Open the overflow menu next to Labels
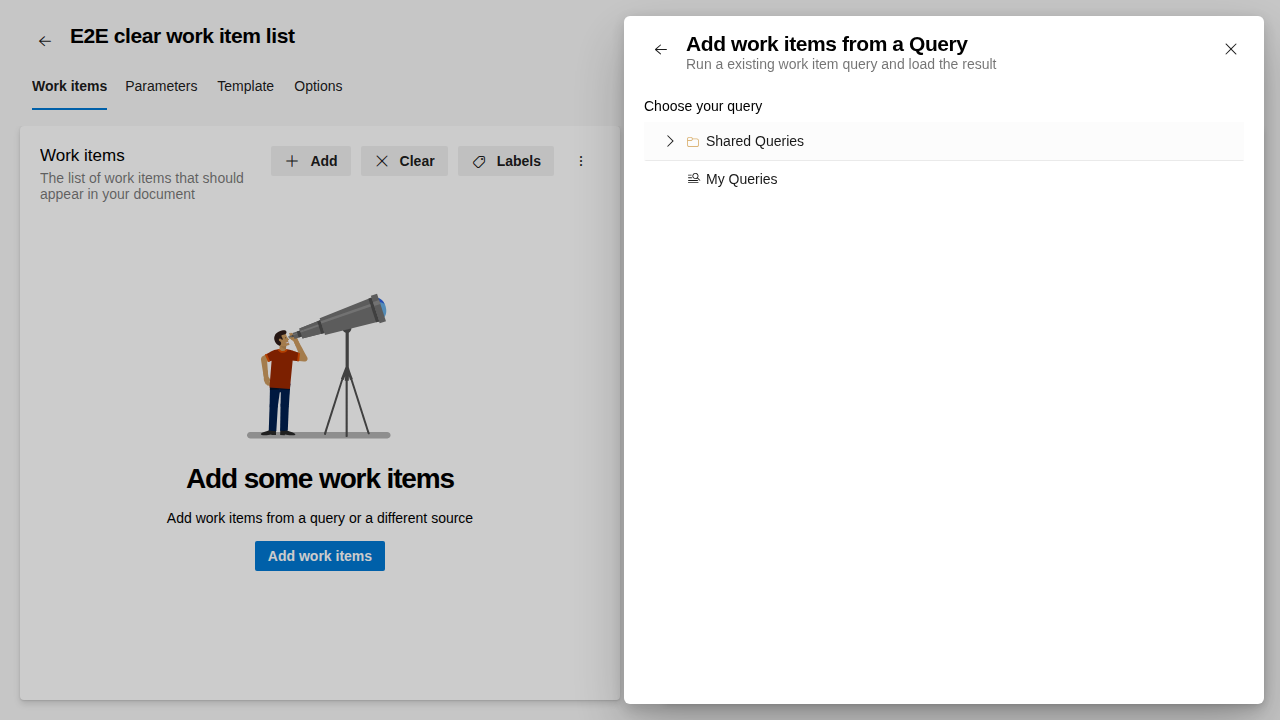 coord(581,161)
